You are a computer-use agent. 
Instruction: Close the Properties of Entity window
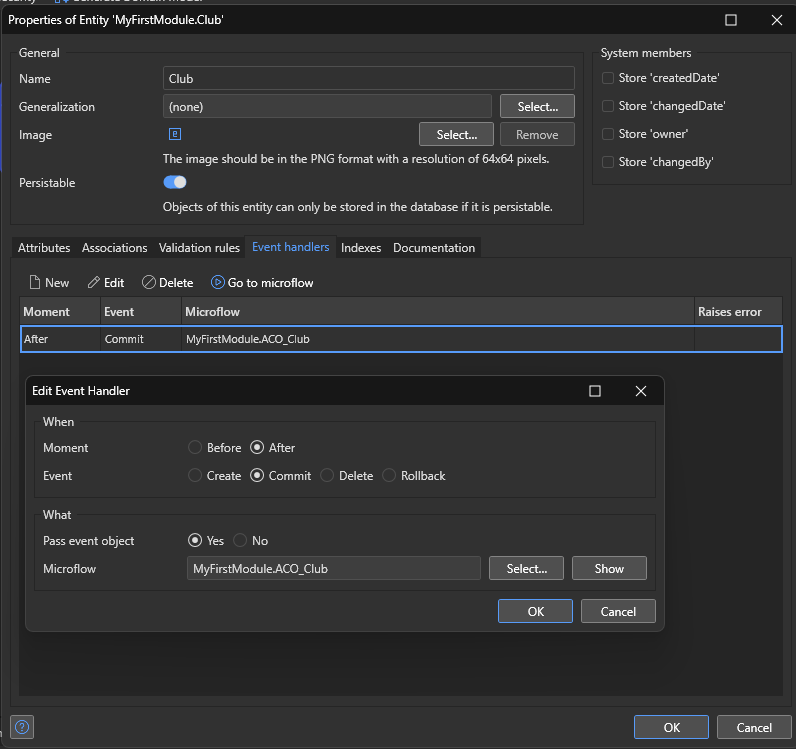pos(777,20)
